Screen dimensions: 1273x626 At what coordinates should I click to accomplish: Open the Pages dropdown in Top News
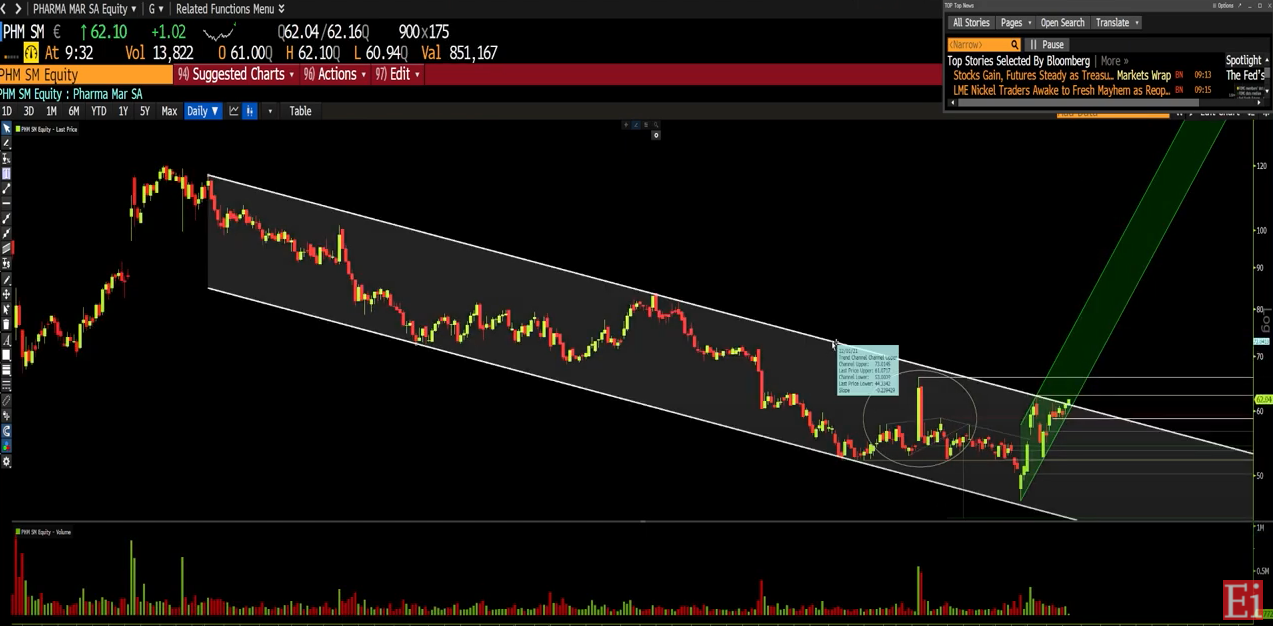point(1016,23)
